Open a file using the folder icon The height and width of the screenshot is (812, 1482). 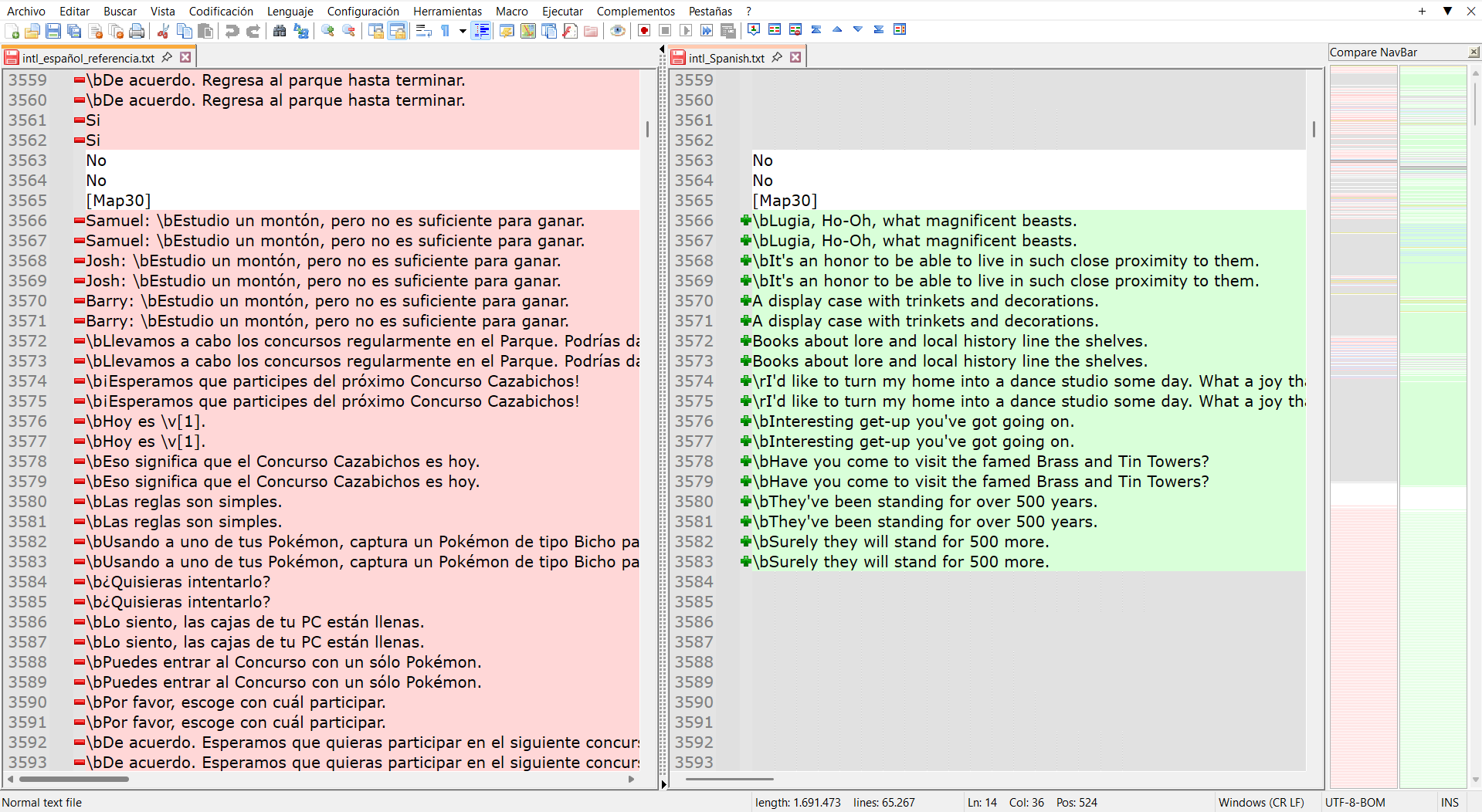pos(32,31)
